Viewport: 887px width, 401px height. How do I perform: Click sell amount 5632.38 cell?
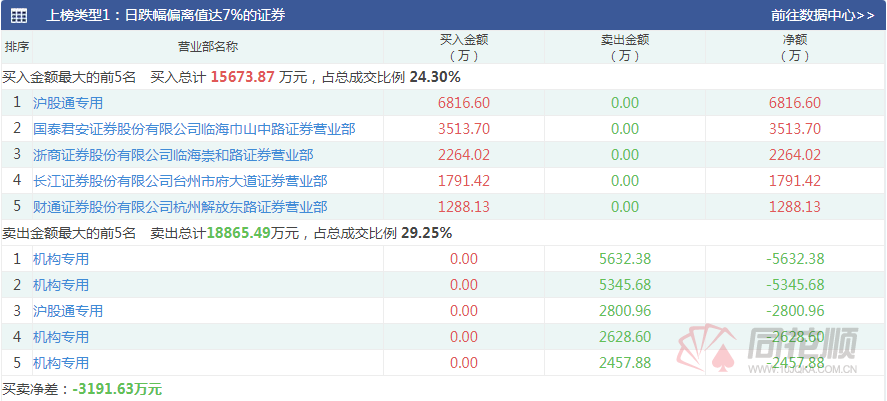(625, 259)
